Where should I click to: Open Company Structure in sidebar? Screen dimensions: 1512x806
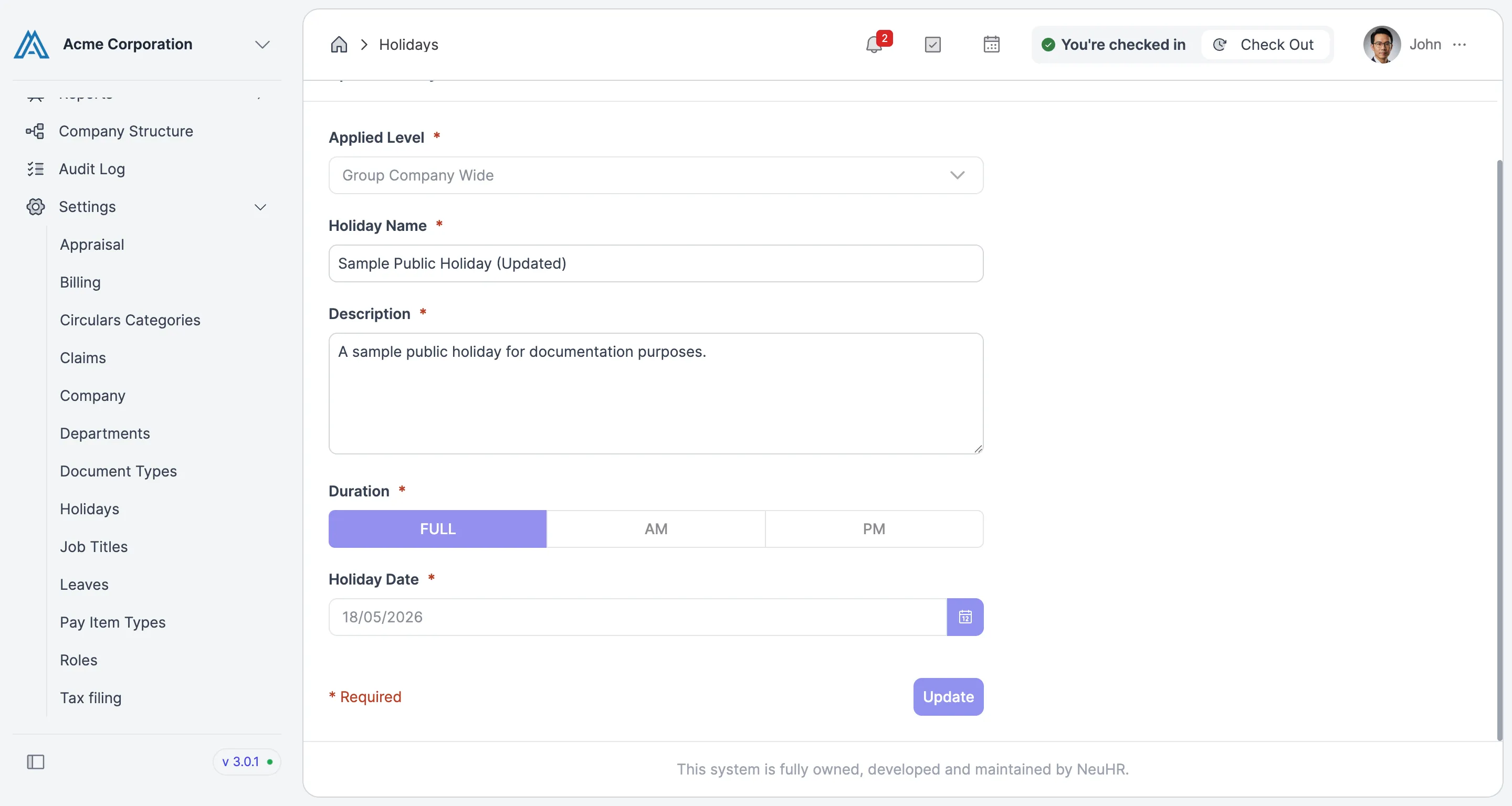[125, 131]
